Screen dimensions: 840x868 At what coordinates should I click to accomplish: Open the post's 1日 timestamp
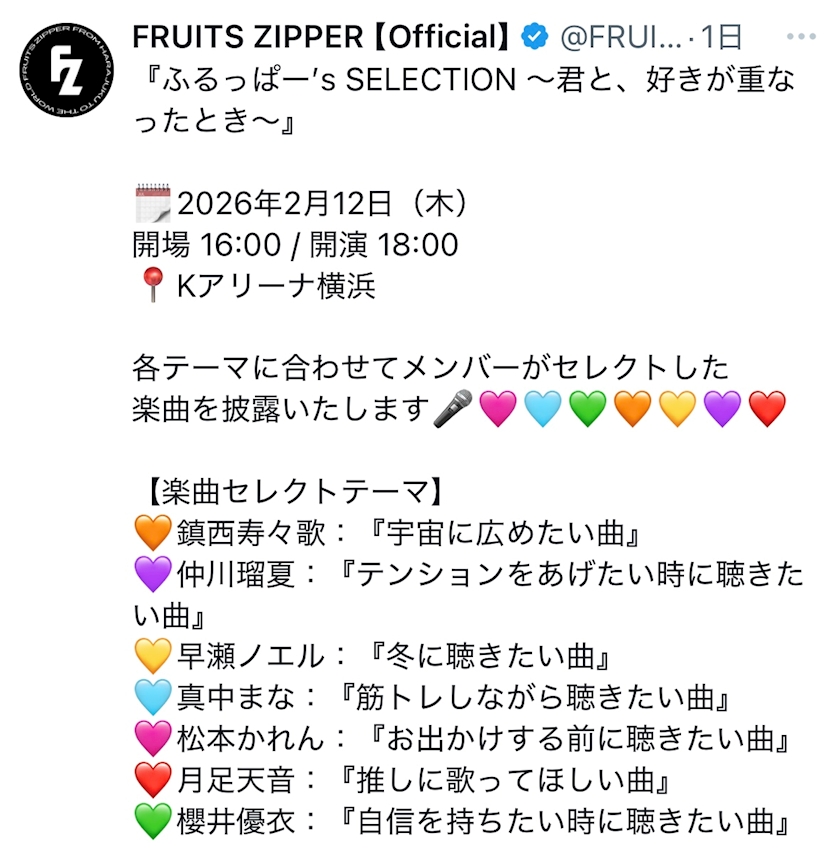(721, 37)
